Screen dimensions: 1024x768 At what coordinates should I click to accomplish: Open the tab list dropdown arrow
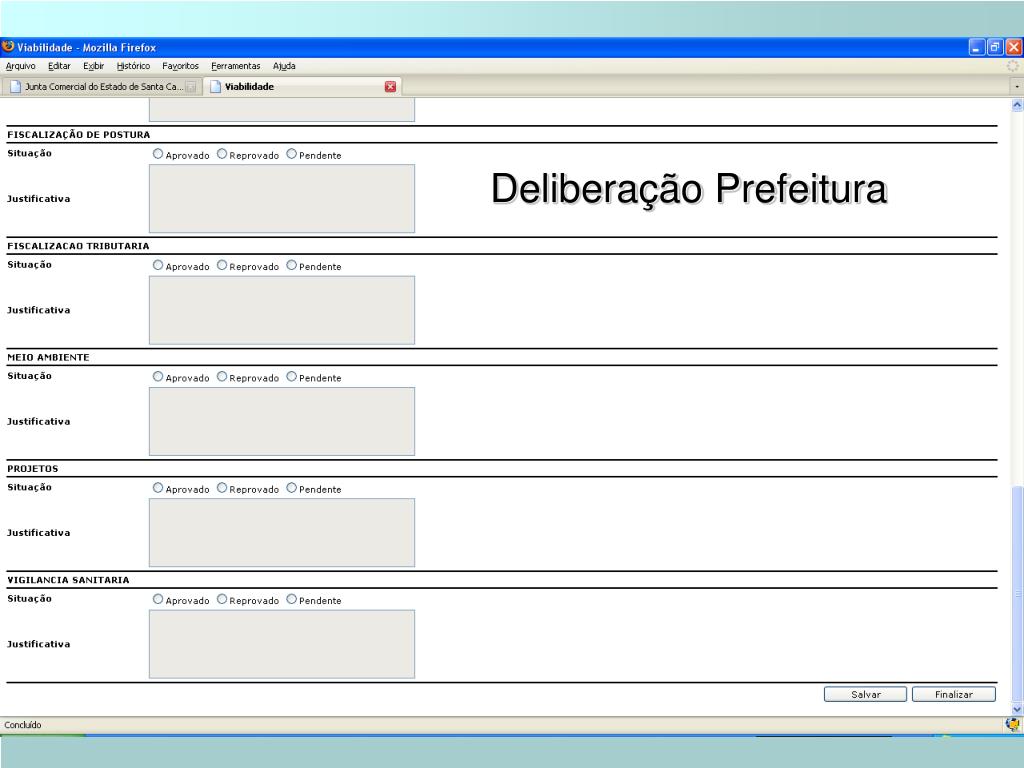pyautogui.click(x=1017, y=87)
